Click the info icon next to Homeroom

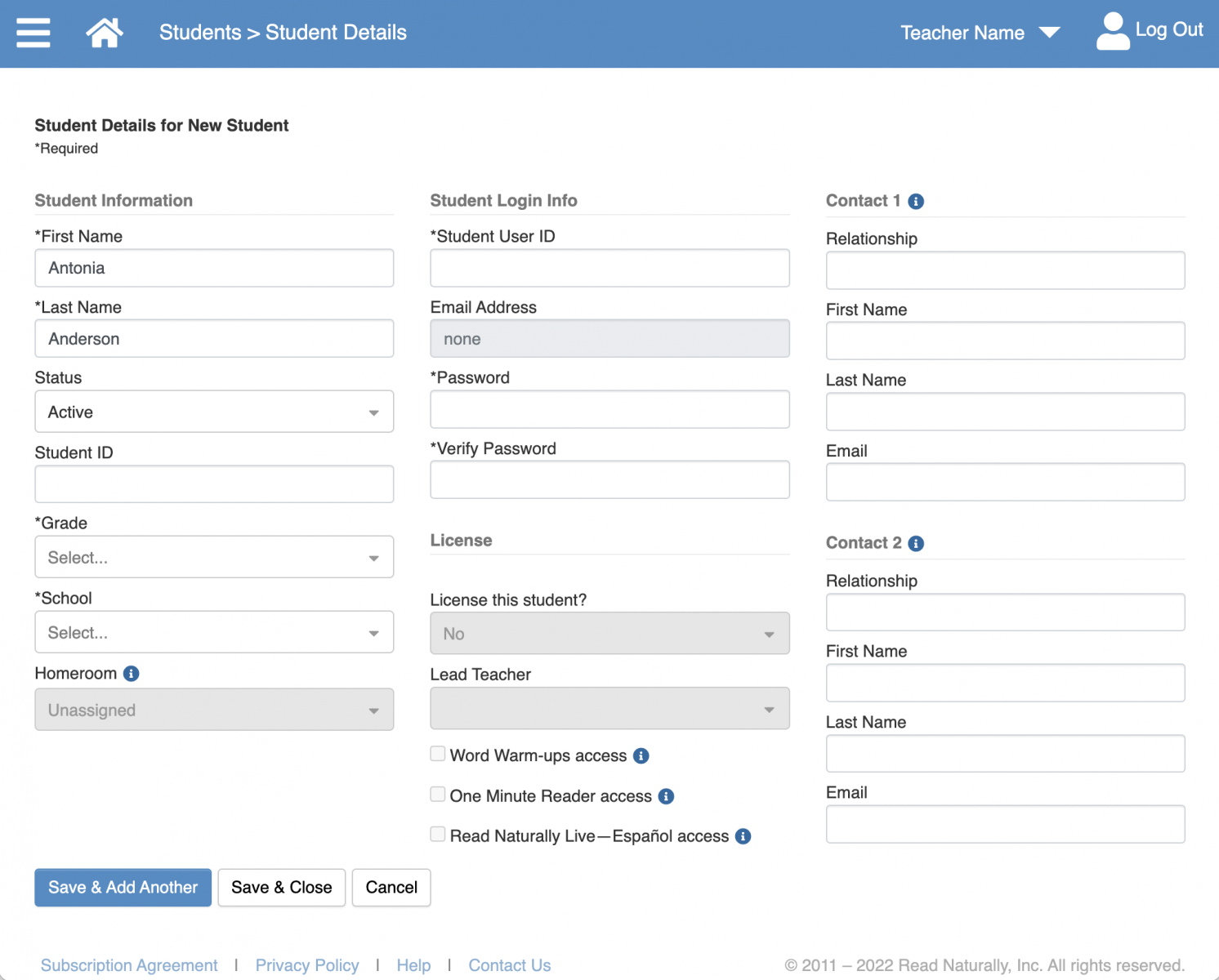click(130, 673)
